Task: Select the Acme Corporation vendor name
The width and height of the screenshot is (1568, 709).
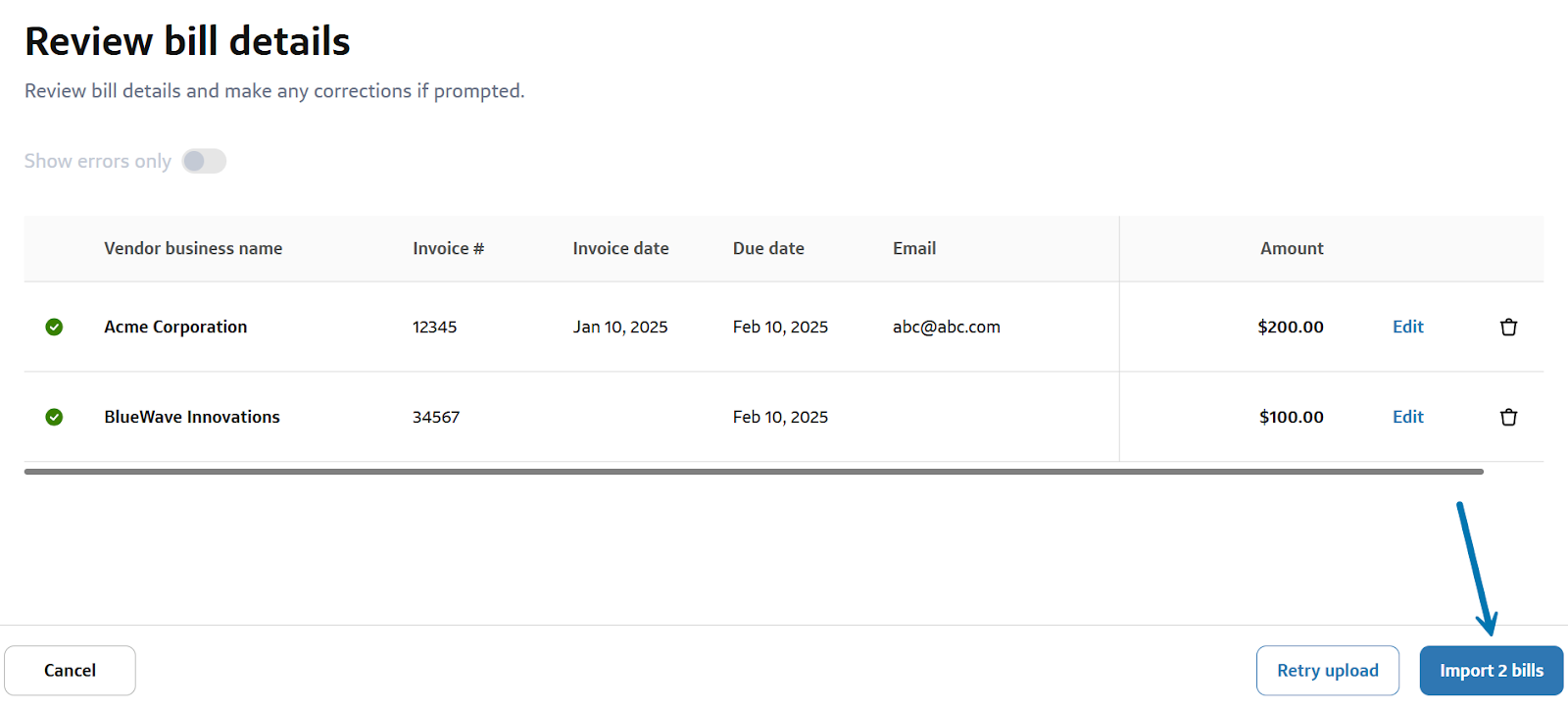Action: (175, 327)
